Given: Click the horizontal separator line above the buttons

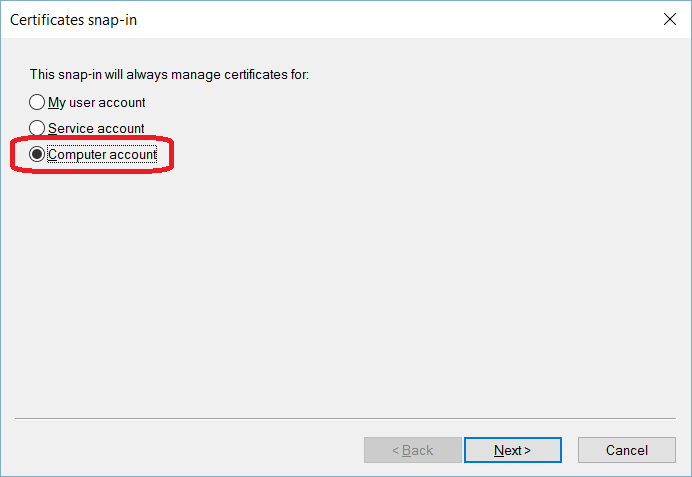Looking at the screenshot, I should 345,417.
